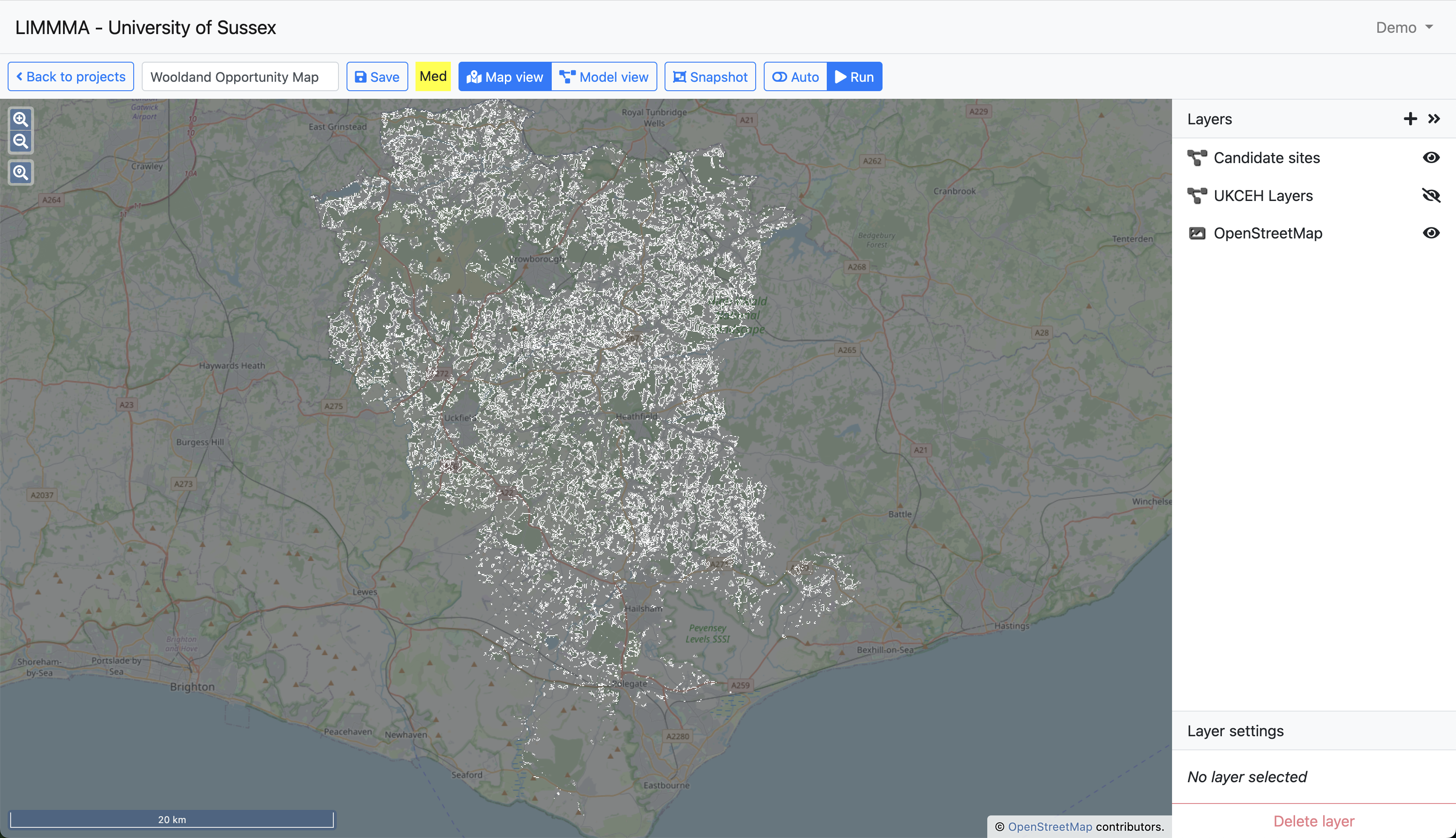Image resolution: width=1456 pixels, height=838 pixels.
Task: Collapse the Layers sidebar panel
Action: point(1433,119)
